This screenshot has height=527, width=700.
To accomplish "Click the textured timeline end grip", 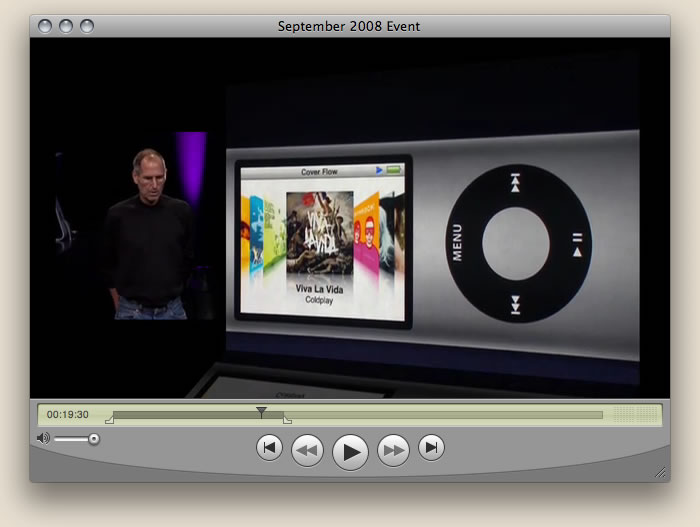I will pos(636,414).
